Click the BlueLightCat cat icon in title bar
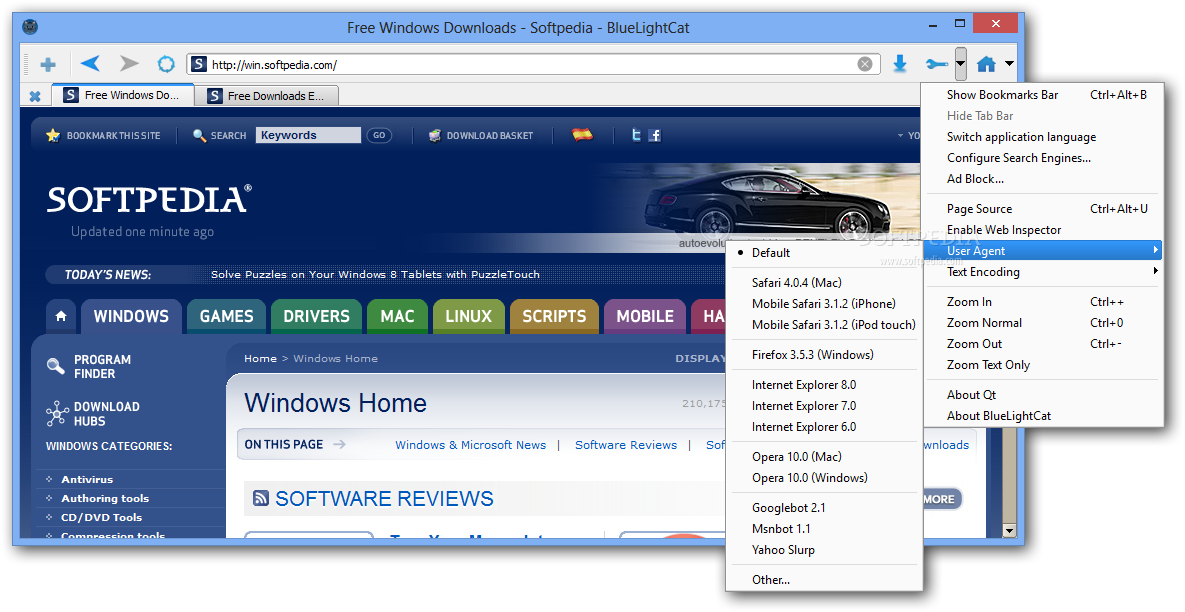 pyautogui.click(x=30, y=27)
